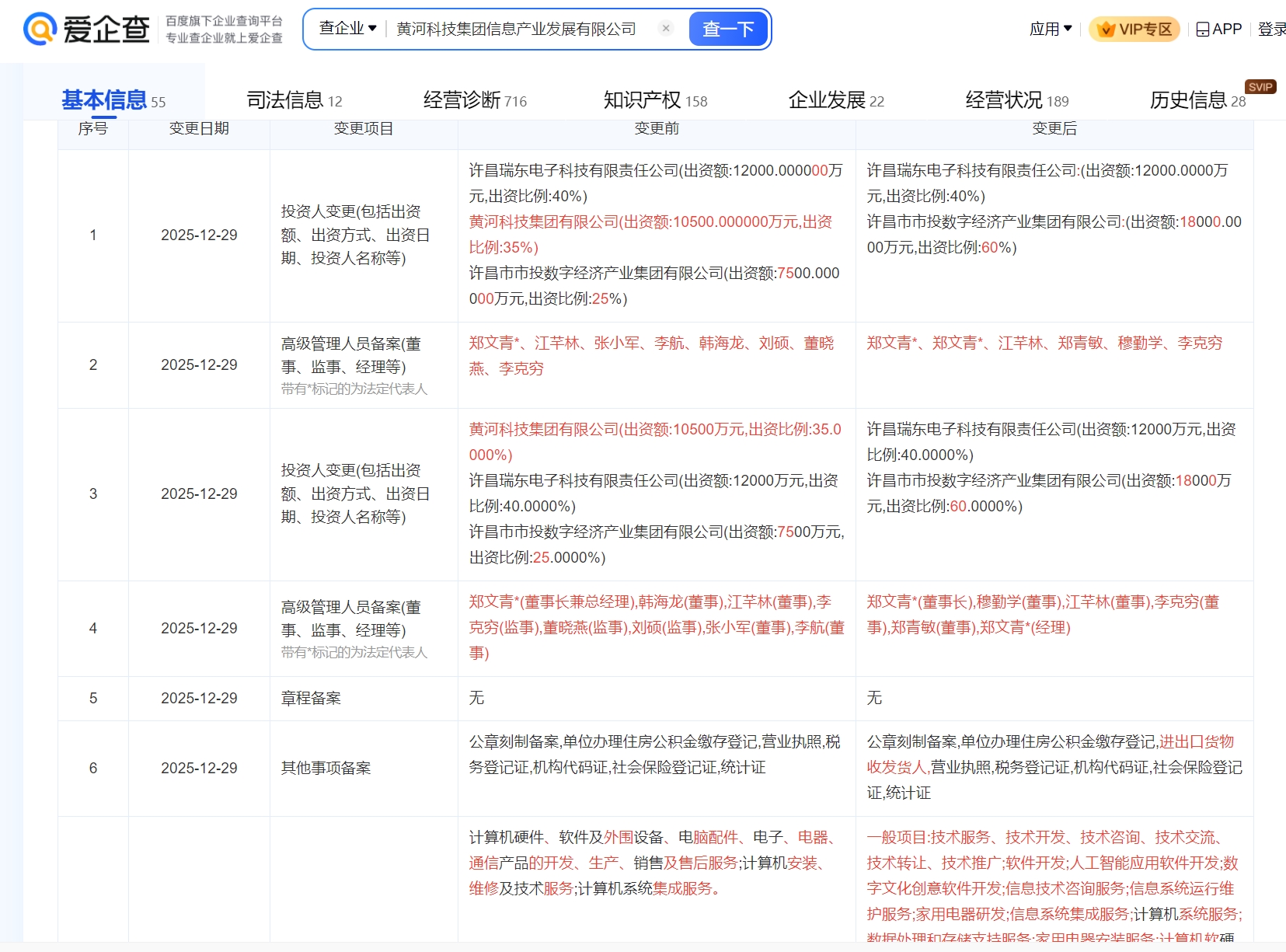Click the company name search input field

517,29
